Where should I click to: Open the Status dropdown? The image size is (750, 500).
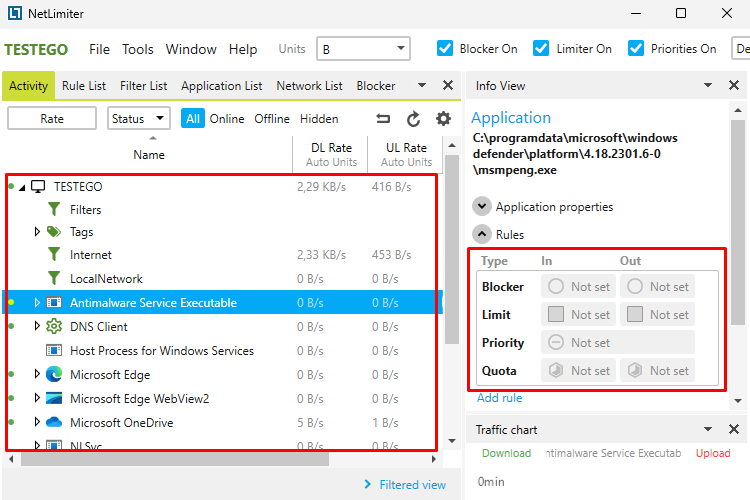click(139, 118)
